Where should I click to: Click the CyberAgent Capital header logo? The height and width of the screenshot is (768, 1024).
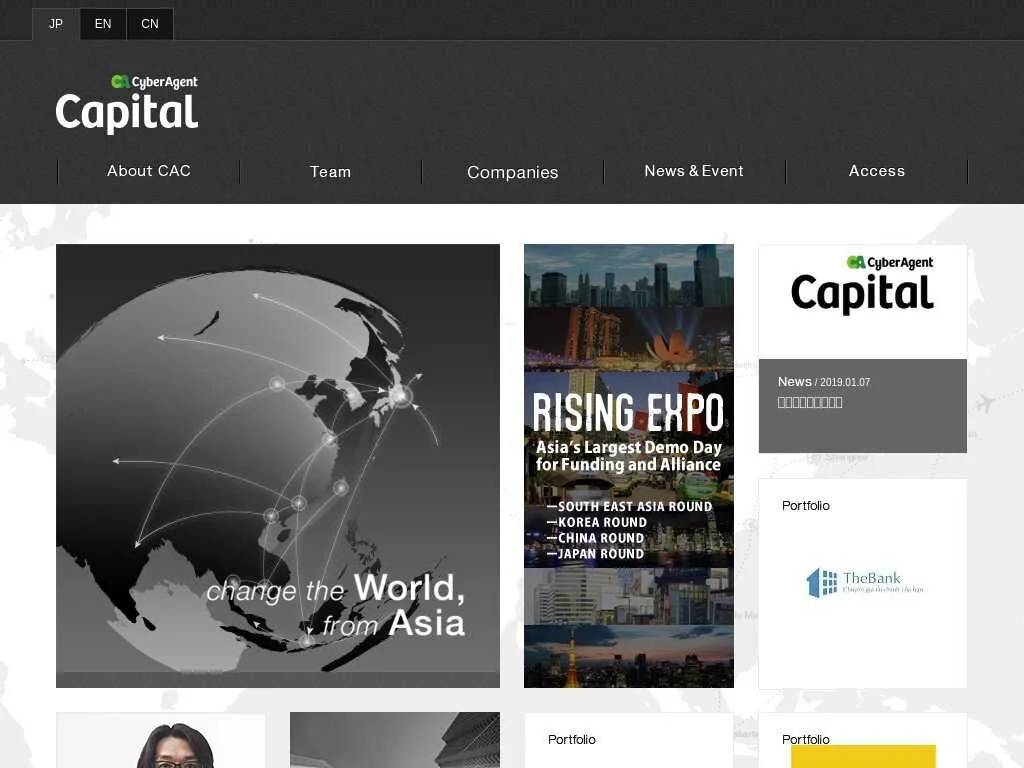pyautogui.click(x=127, y=104)
